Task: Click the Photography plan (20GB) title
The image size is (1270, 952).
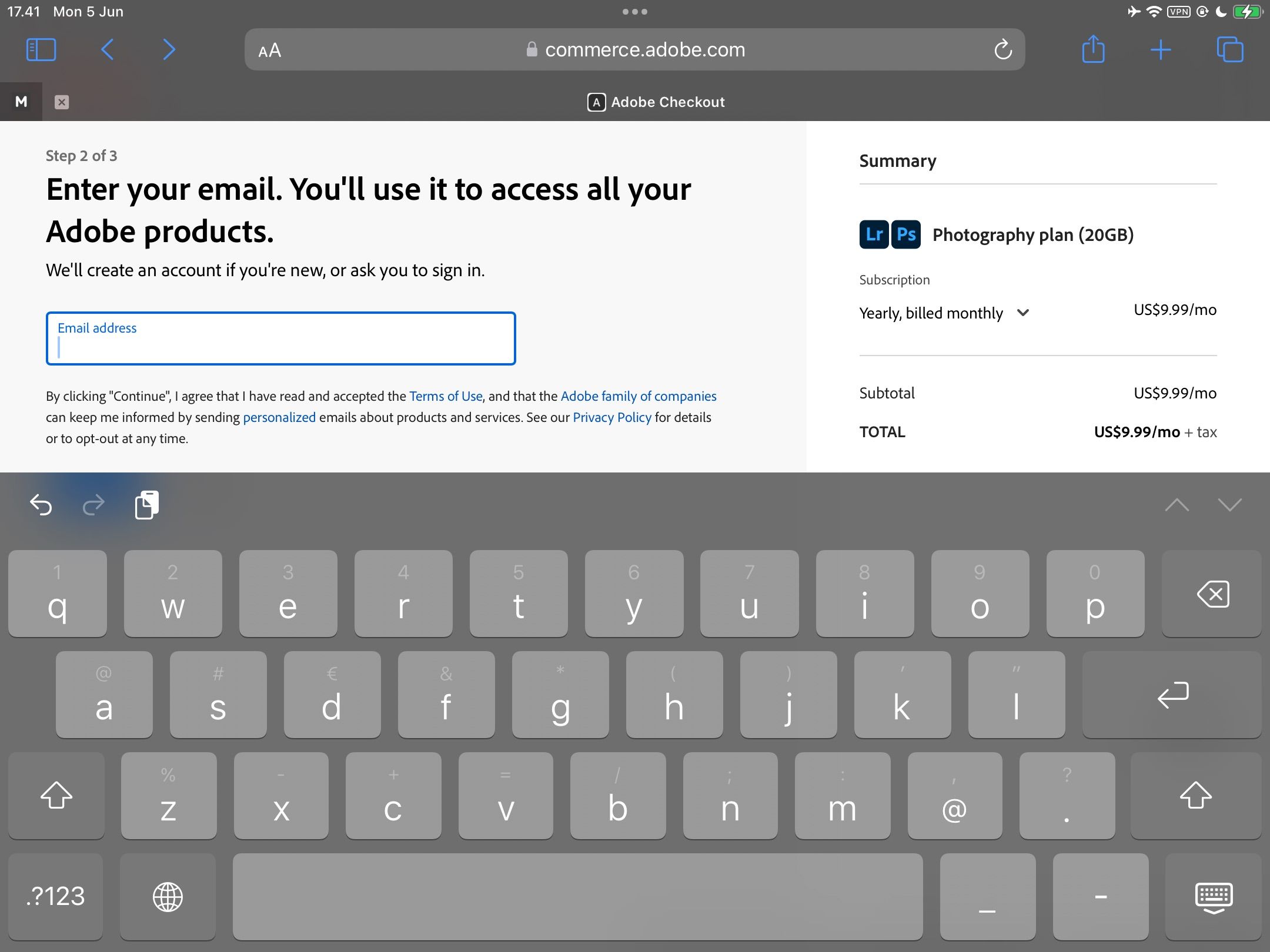Action: (1033, 235)
